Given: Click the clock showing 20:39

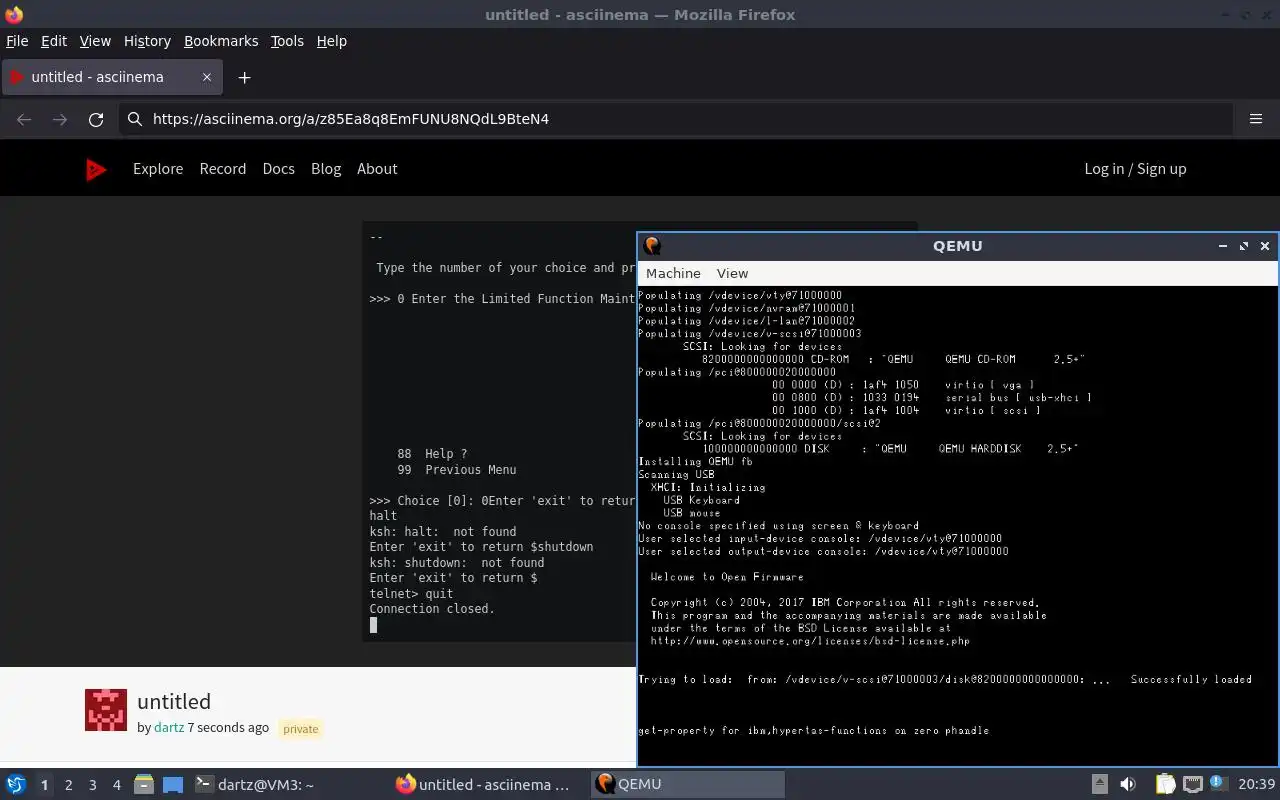Looking at the screenshot, I should [1257, 785].
